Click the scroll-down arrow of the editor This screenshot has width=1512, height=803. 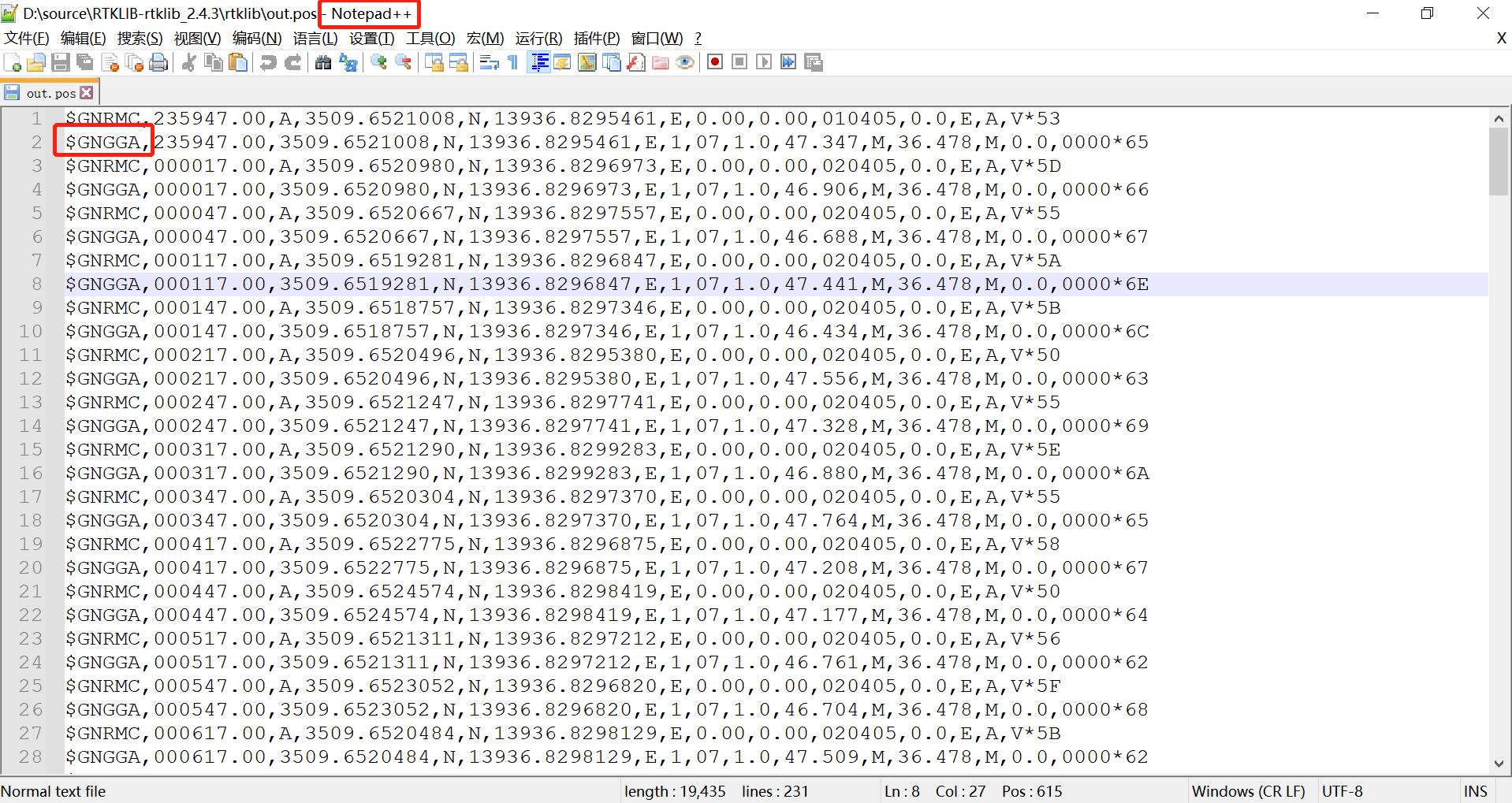1499,763
